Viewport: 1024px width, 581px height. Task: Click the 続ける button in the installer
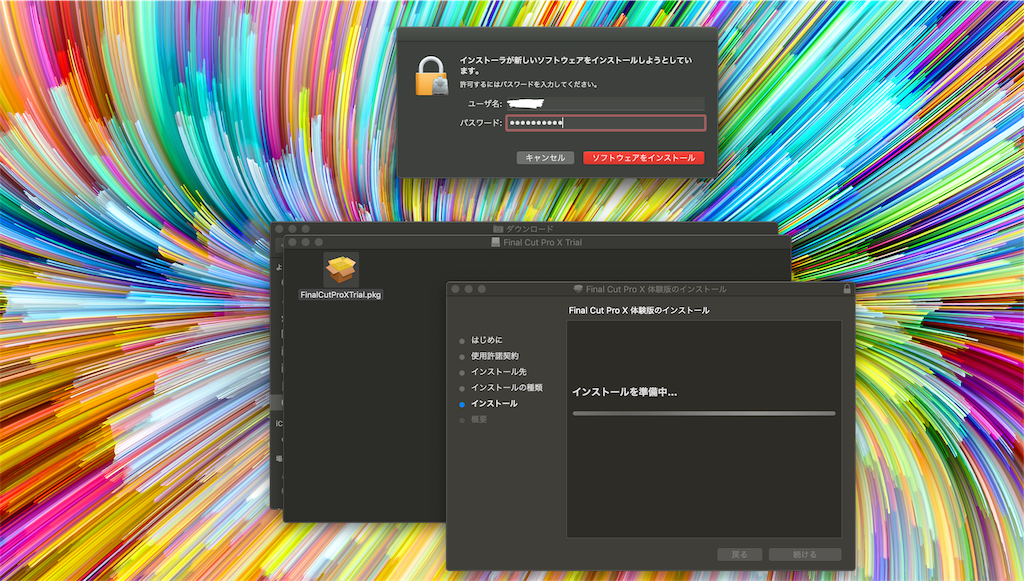805,554
